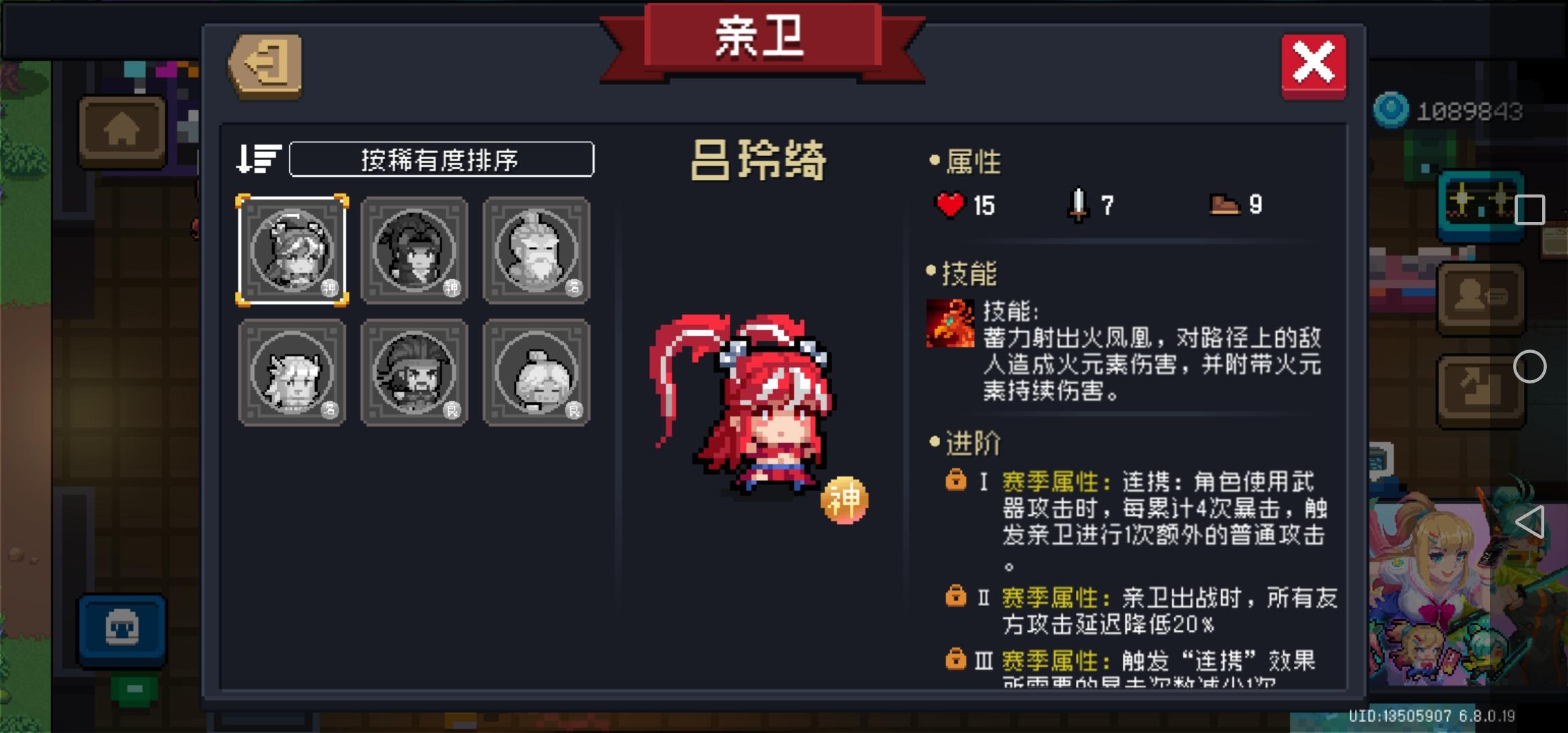
Task: Tap the Android home circle button
Action: coord(1529,366)
